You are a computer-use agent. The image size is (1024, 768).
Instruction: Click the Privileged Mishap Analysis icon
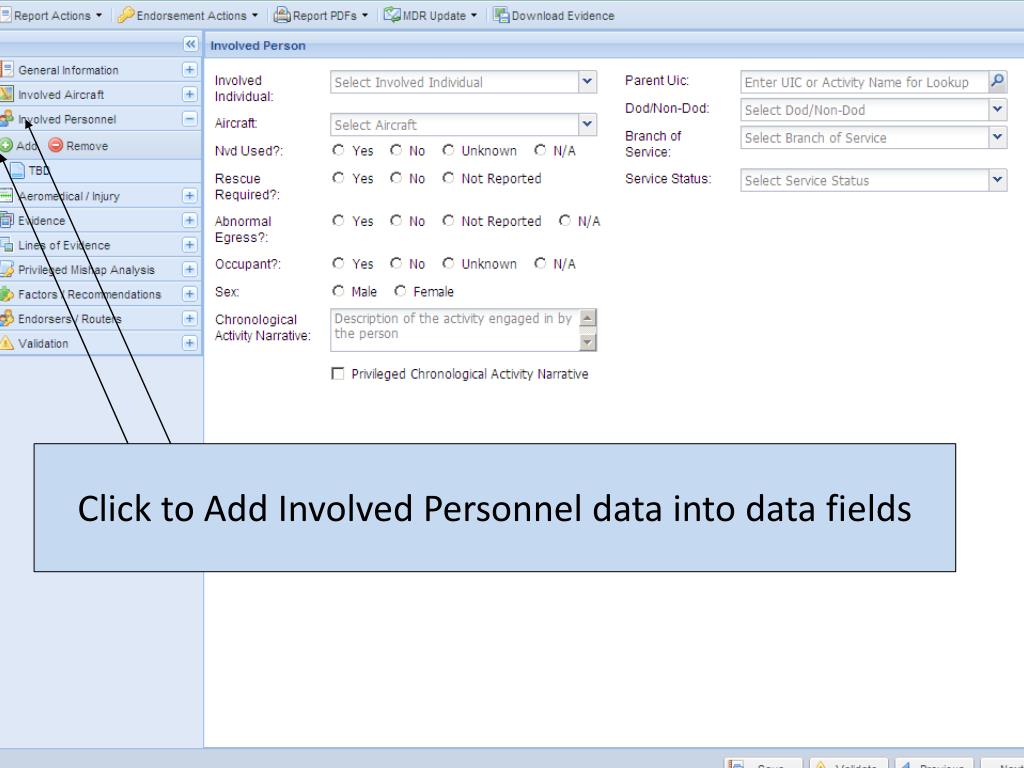7,269
